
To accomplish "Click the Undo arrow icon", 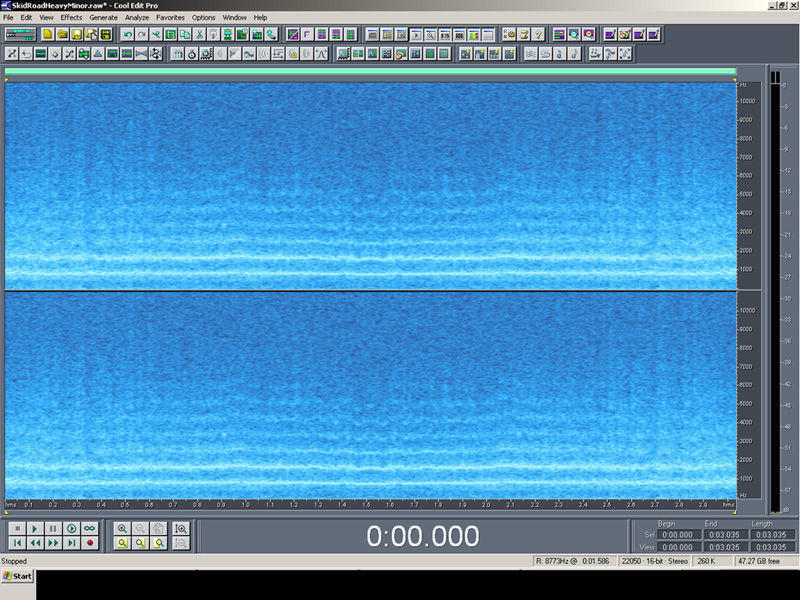I will click(128, 34).
